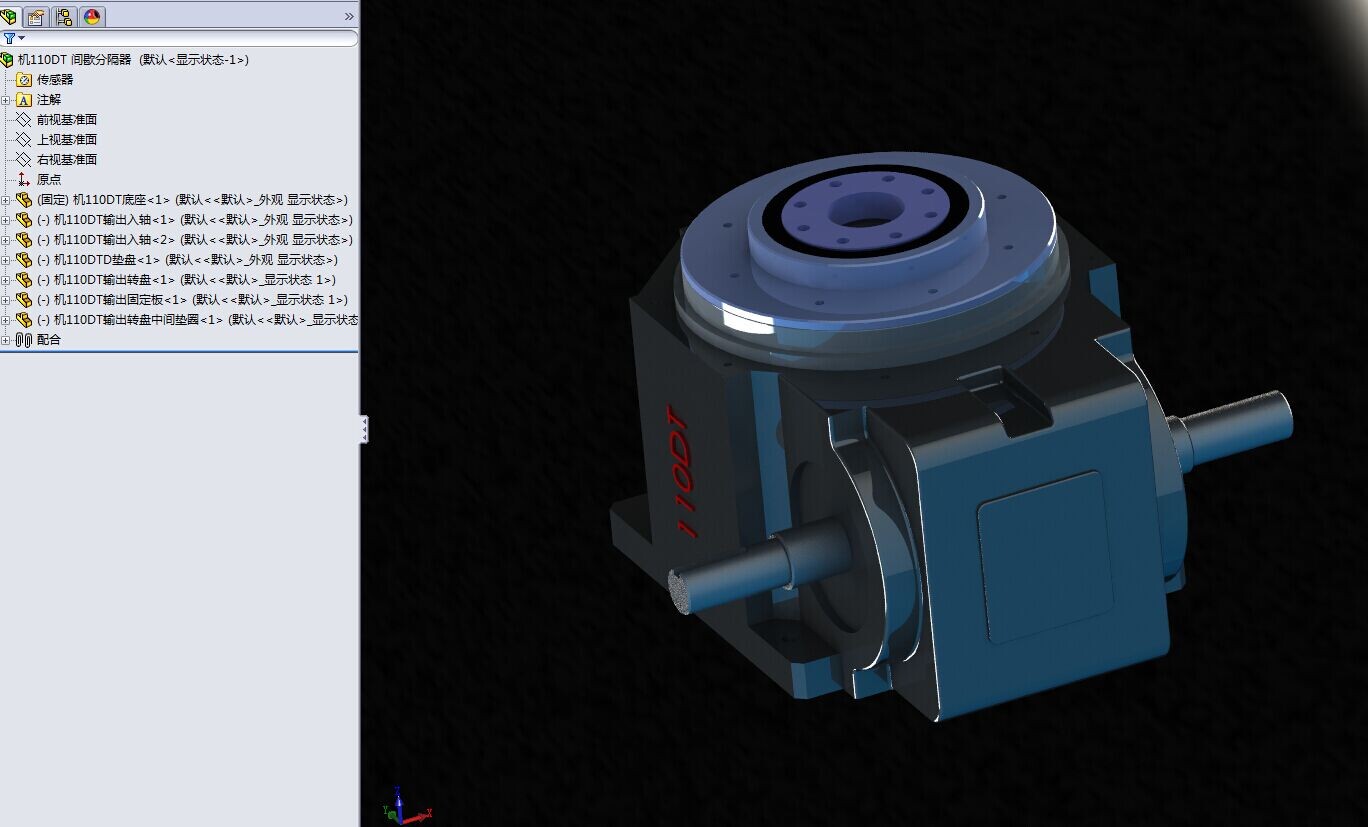Image resolution: width=1368 pixels, height=827 pixels.
Task: Click the 机110DT输出转盘中间垫圈<1> part icon
Action: [x=25, y=320]
